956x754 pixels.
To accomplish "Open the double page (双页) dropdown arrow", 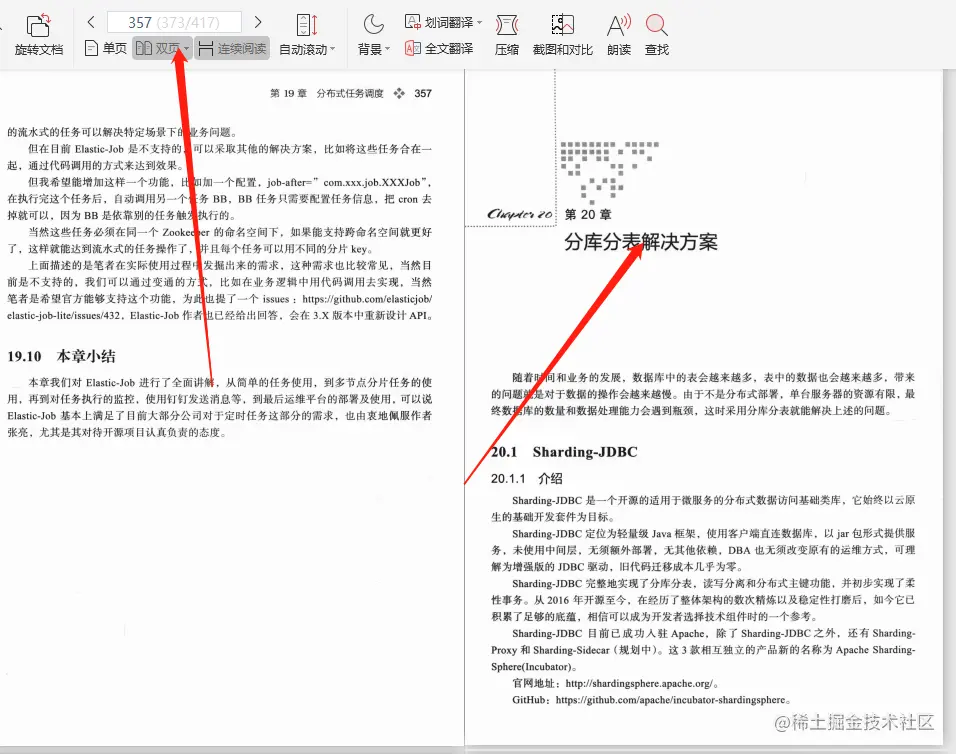I will coord(186,49).
